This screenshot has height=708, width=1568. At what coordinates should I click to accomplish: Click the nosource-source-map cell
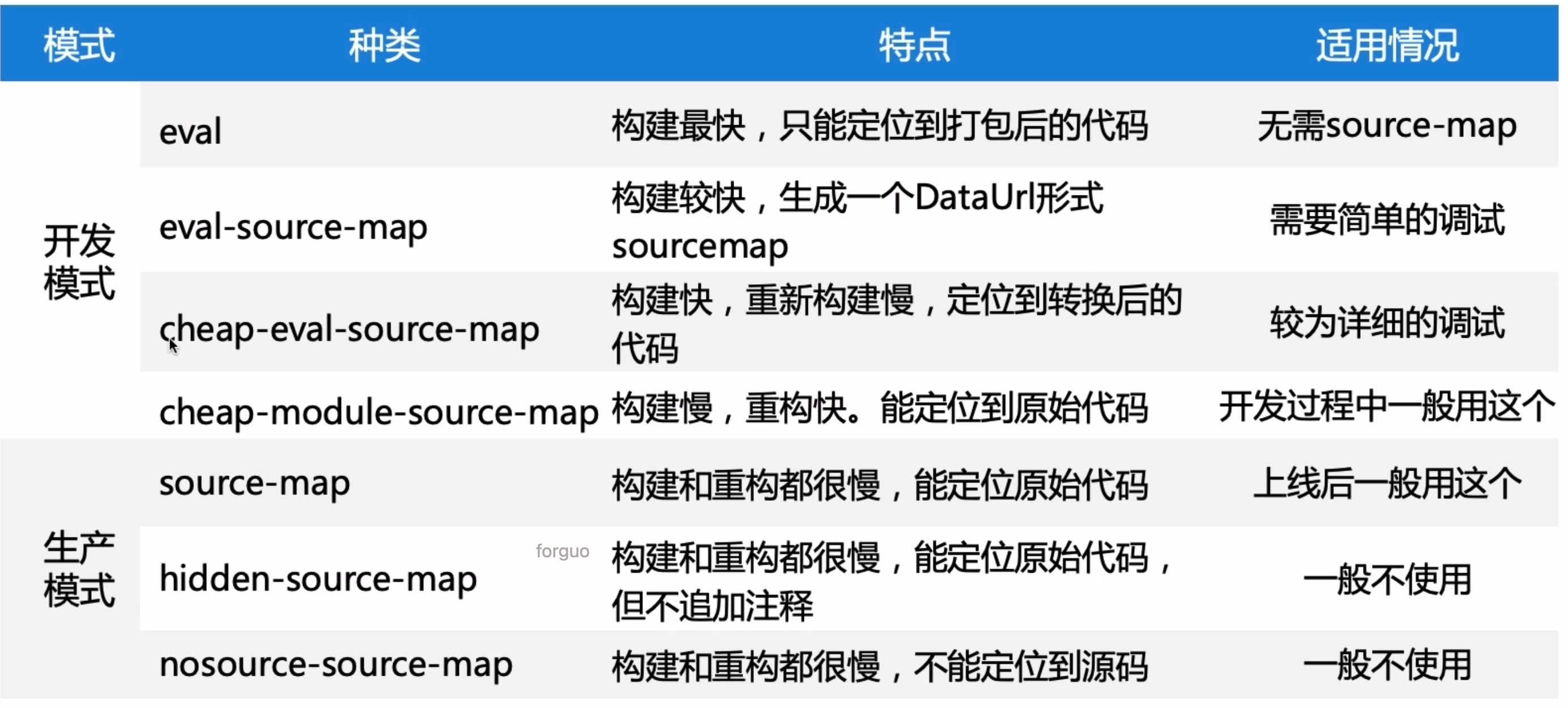tap(335, 664)
